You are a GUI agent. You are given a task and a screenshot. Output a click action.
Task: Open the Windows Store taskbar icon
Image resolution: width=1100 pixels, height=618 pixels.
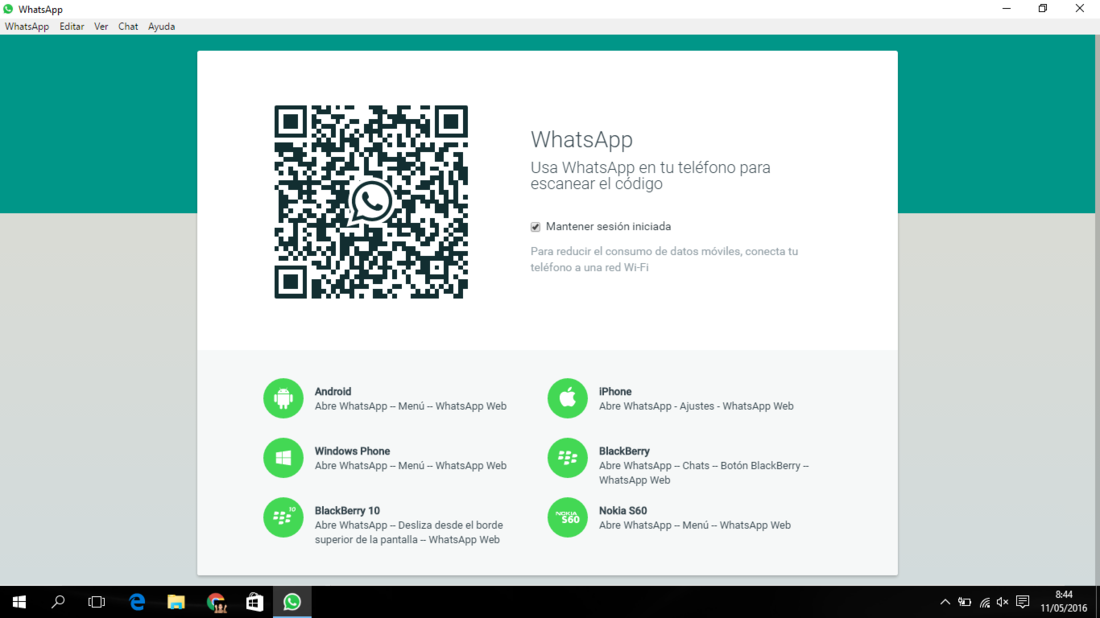tap(255, 602)
